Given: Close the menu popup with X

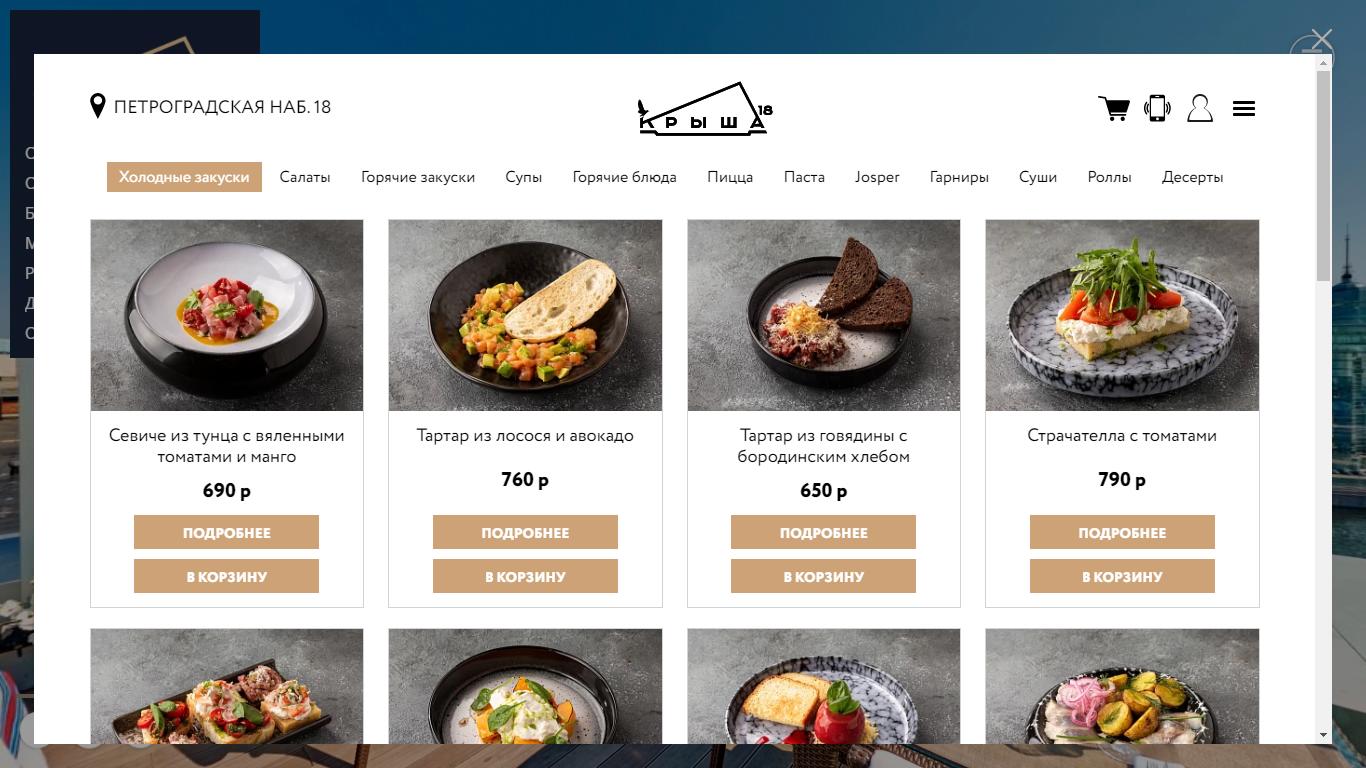Looking at the screenshot, I should [1322, 40].
